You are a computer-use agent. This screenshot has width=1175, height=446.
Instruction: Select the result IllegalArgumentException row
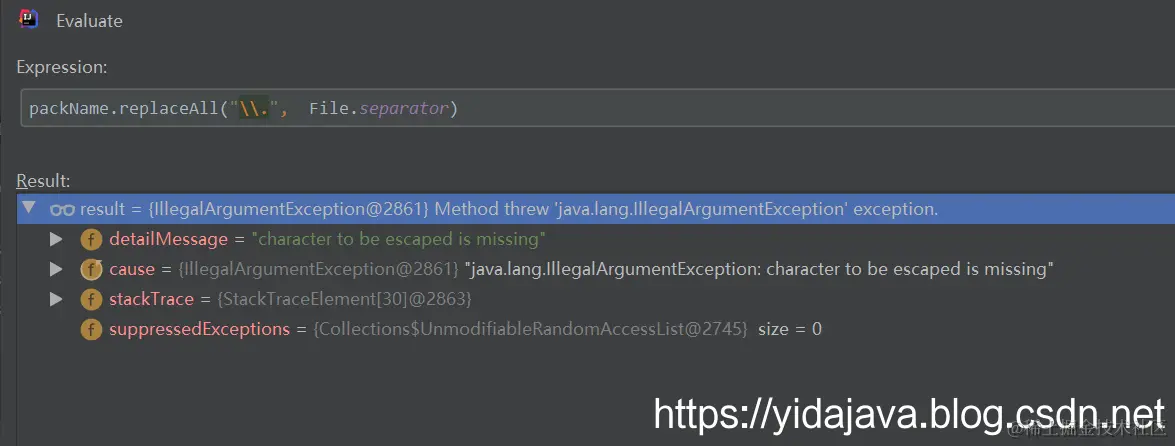596,209
